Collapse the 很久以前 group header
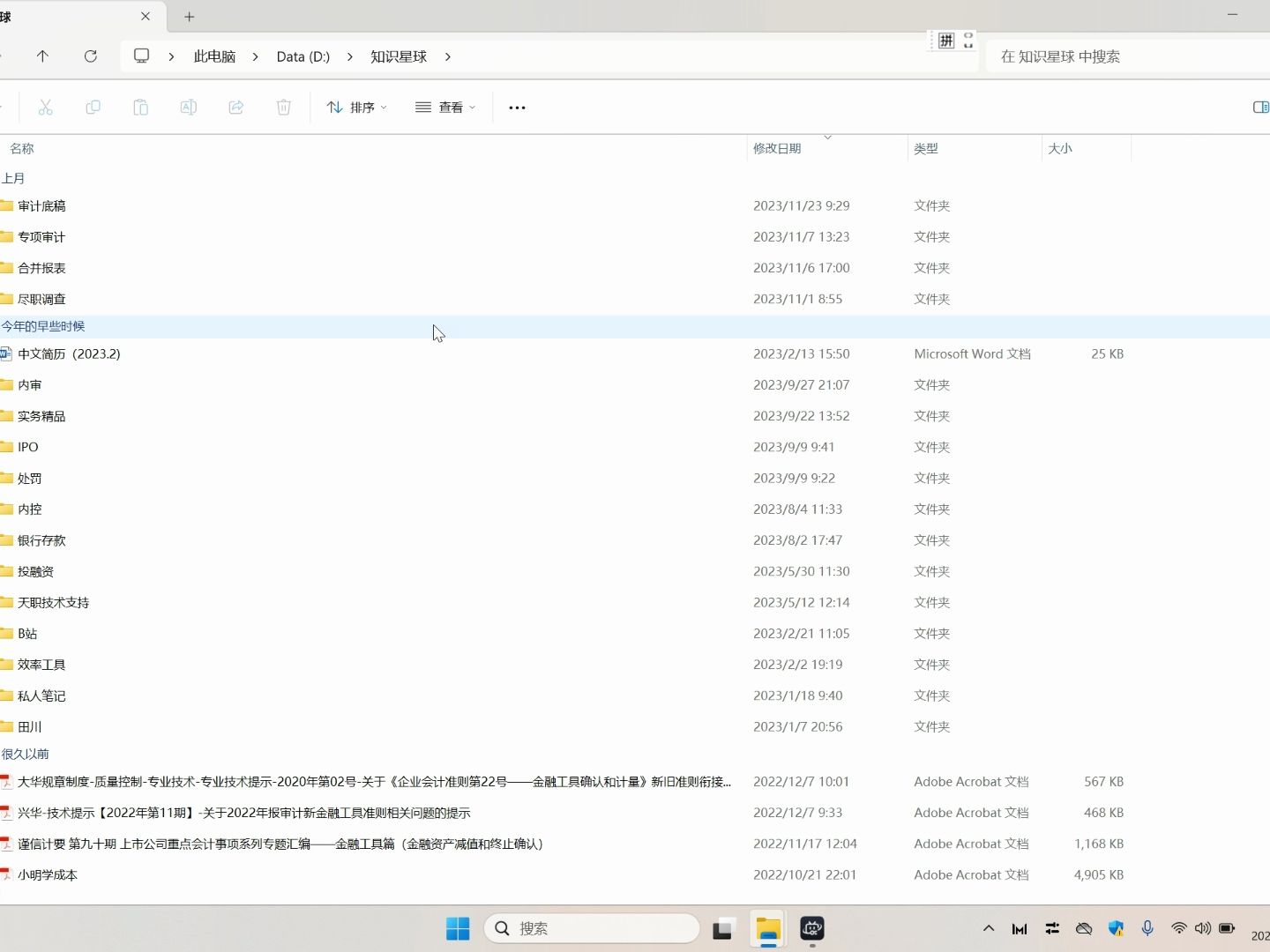This screenshot has width=1270, height=952. (x=26, y=754)
